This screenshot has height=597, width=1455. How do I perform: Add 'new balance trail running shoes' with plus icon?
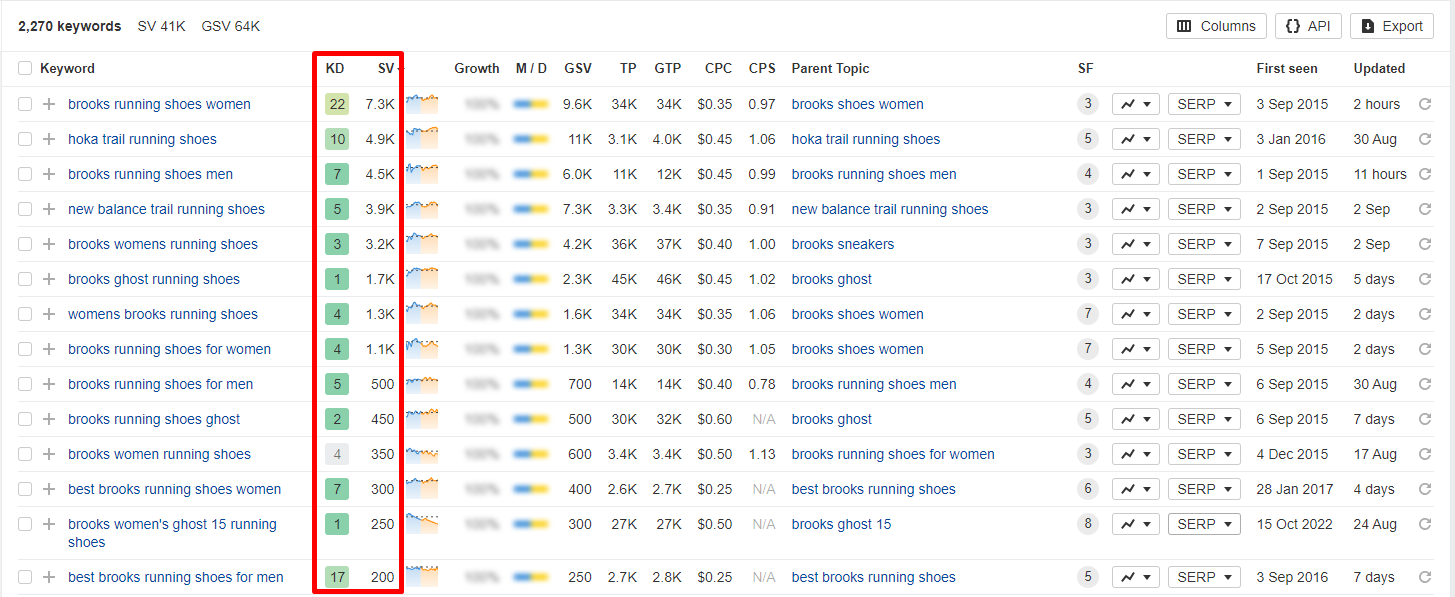point(49,209)
